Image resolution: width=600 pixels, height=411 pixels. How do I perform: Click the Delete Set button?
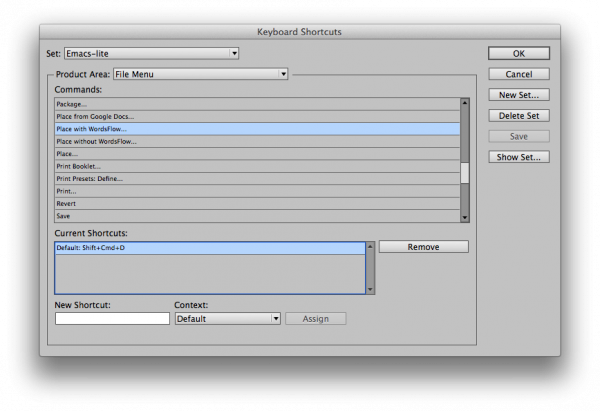pyautogui.click(x=519, y=115)
